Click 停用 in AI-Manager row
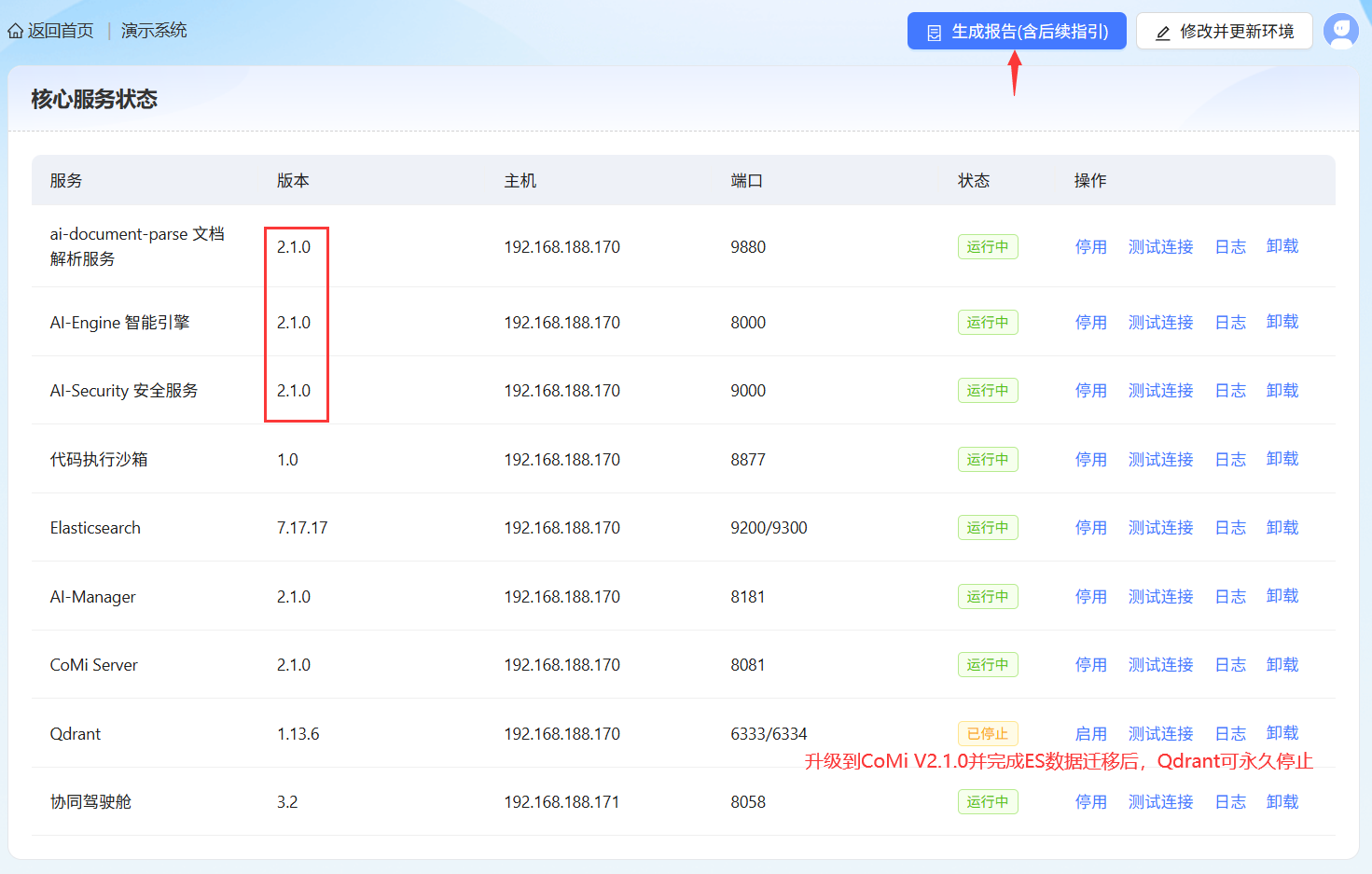 tap(1090, 596)
